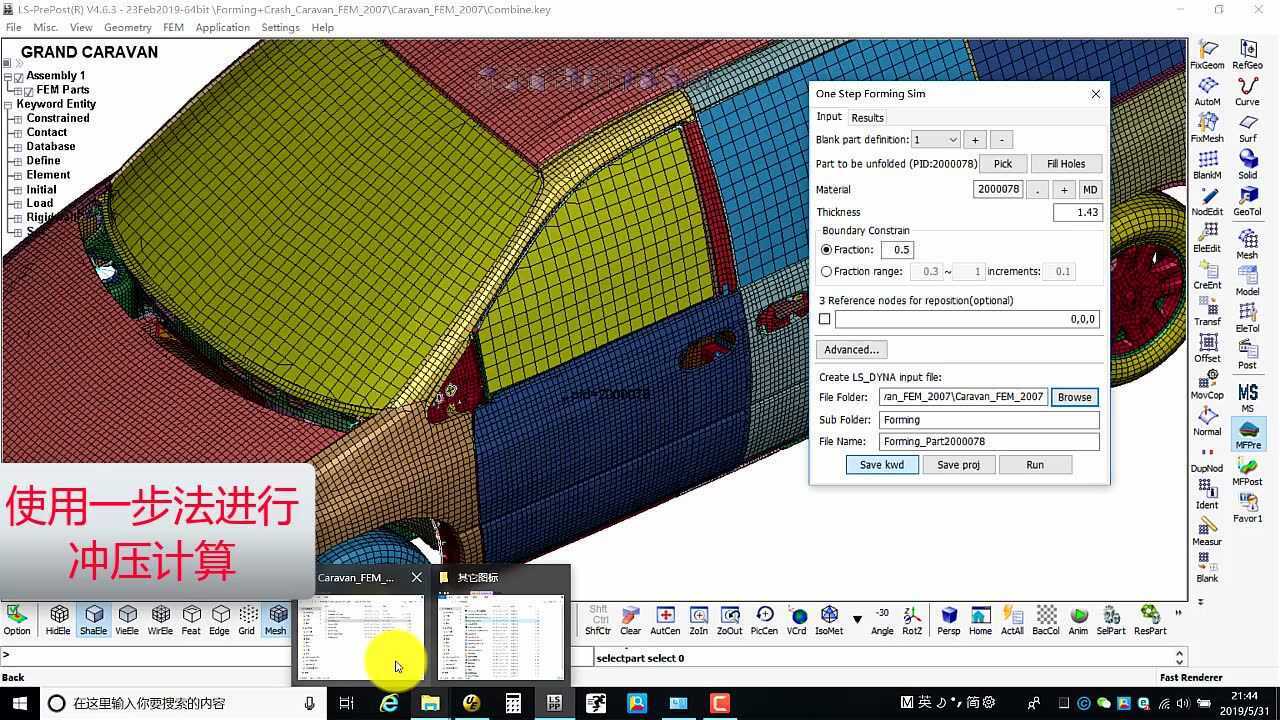Click the Save kwd button
The image size is (1280, 720).
coord(881,465)
